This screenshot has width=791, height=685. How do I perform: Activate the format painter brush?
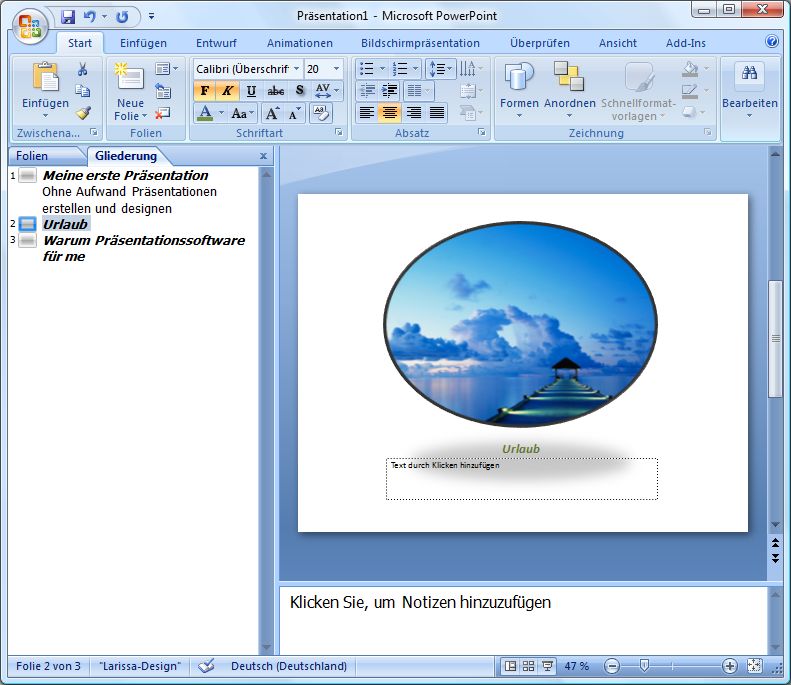pyautogui.click(x=83, y=112)
